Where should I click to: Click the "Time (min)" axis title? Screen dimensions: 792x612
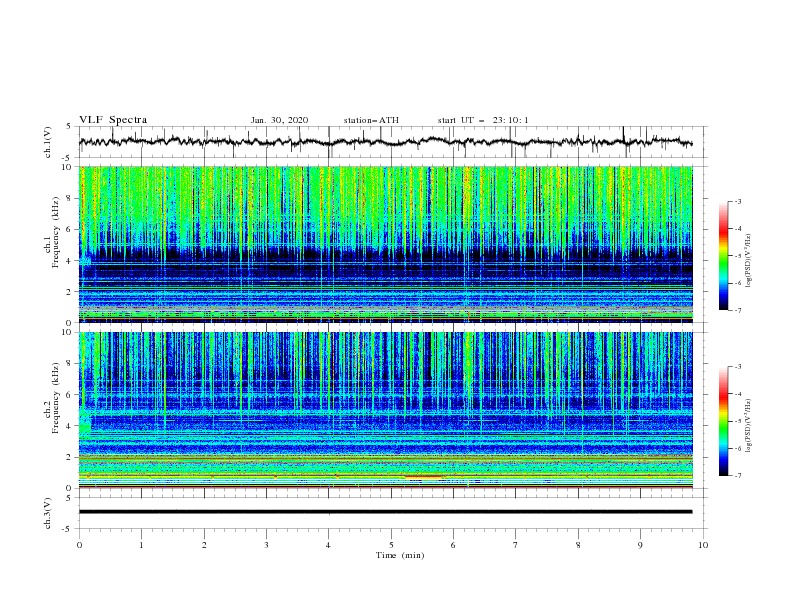[x=400, y=555]
